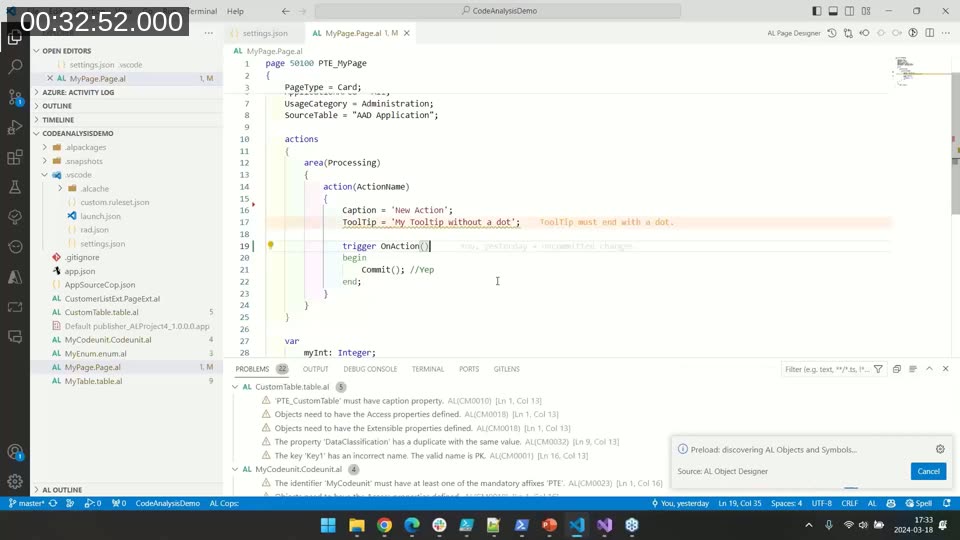Screen dimensions: 960x540
Task: Click the Windows Start button
Action: (328, 525)
